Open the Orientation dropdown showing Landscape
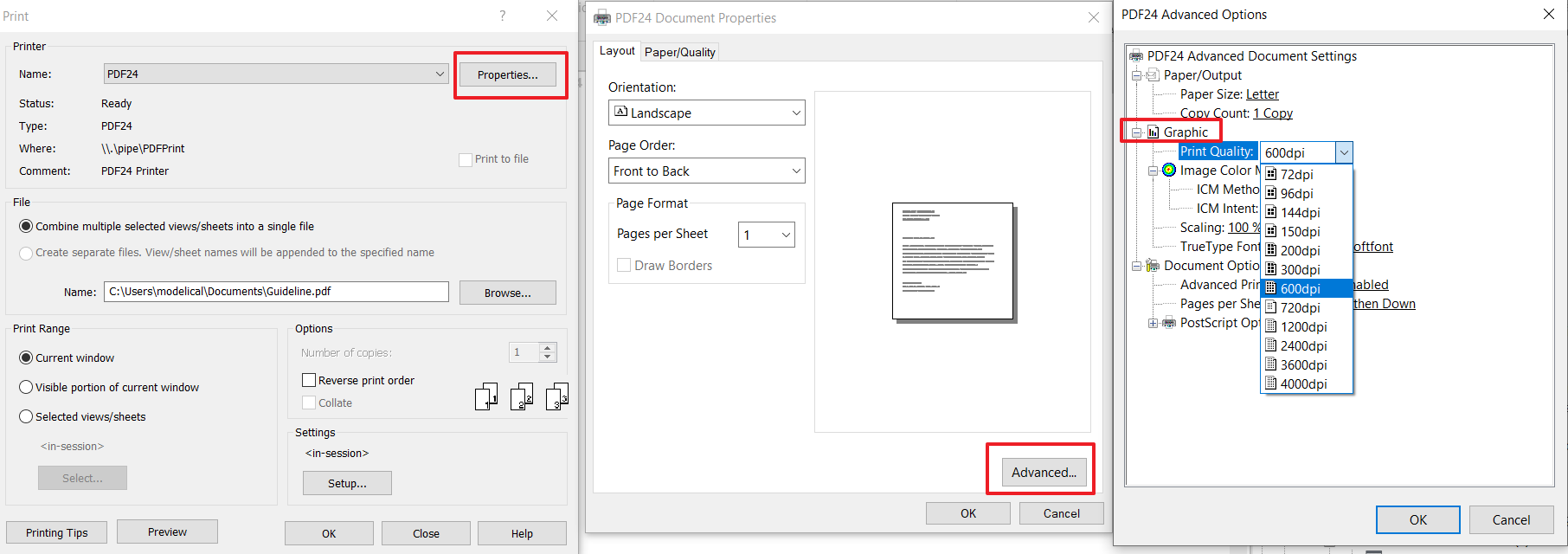Screen dimensions: 1568x554 [x=707, y=113]
